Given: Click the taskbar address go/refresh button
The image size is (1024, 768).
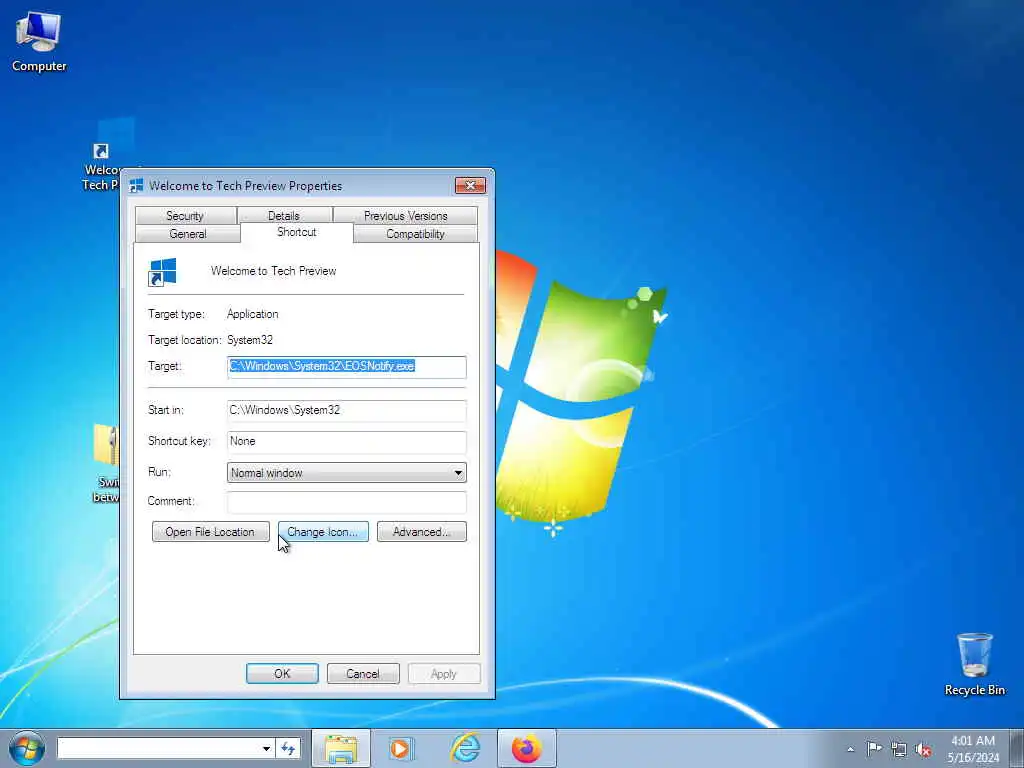Looking at the screenshot, I should 288,748.
